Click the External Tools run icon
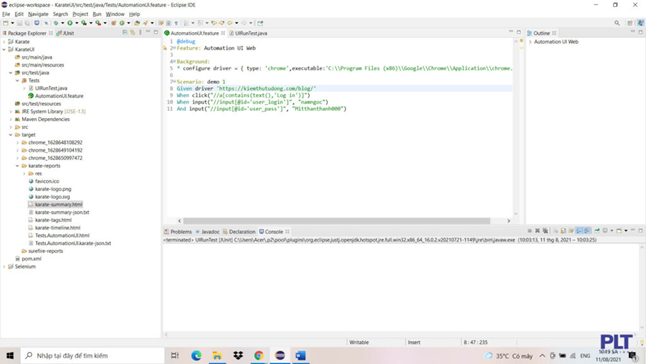Screen dimensions: 646x364 click(98, 23)
